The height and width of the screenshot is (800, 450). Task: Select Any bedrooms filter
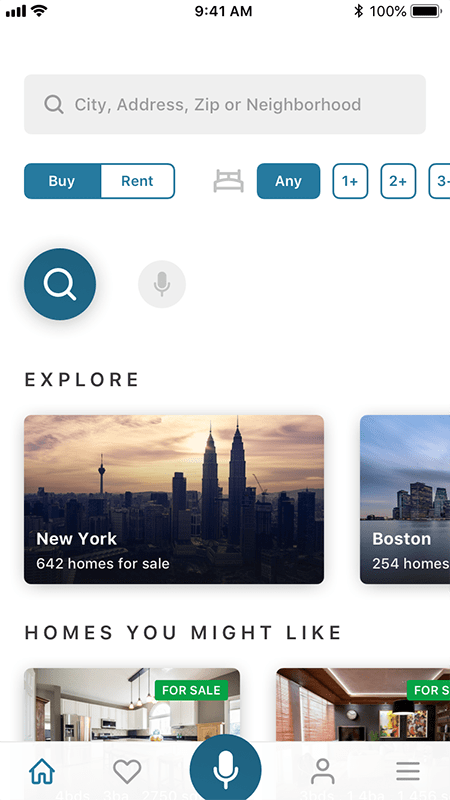pos(288,181)
